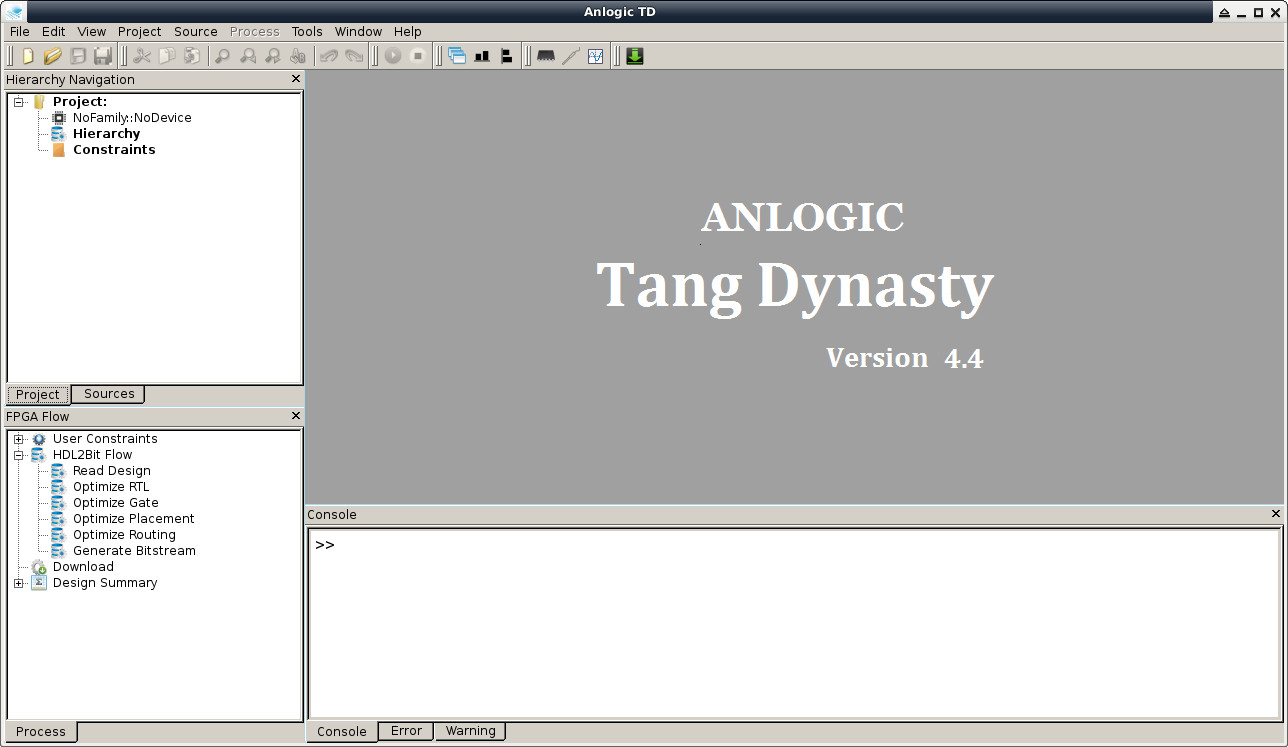The image size is (1288, 747).
Task: Expand the User Constraints node
Action: [19, 439]
